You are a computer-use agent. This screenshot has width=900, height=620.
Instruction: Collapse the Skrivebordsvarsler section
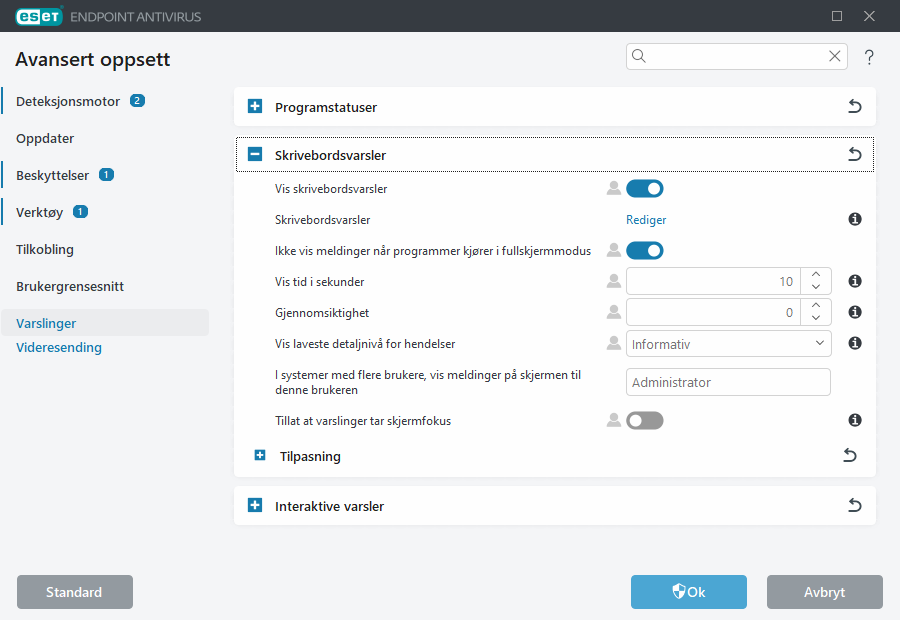point(255,154)
